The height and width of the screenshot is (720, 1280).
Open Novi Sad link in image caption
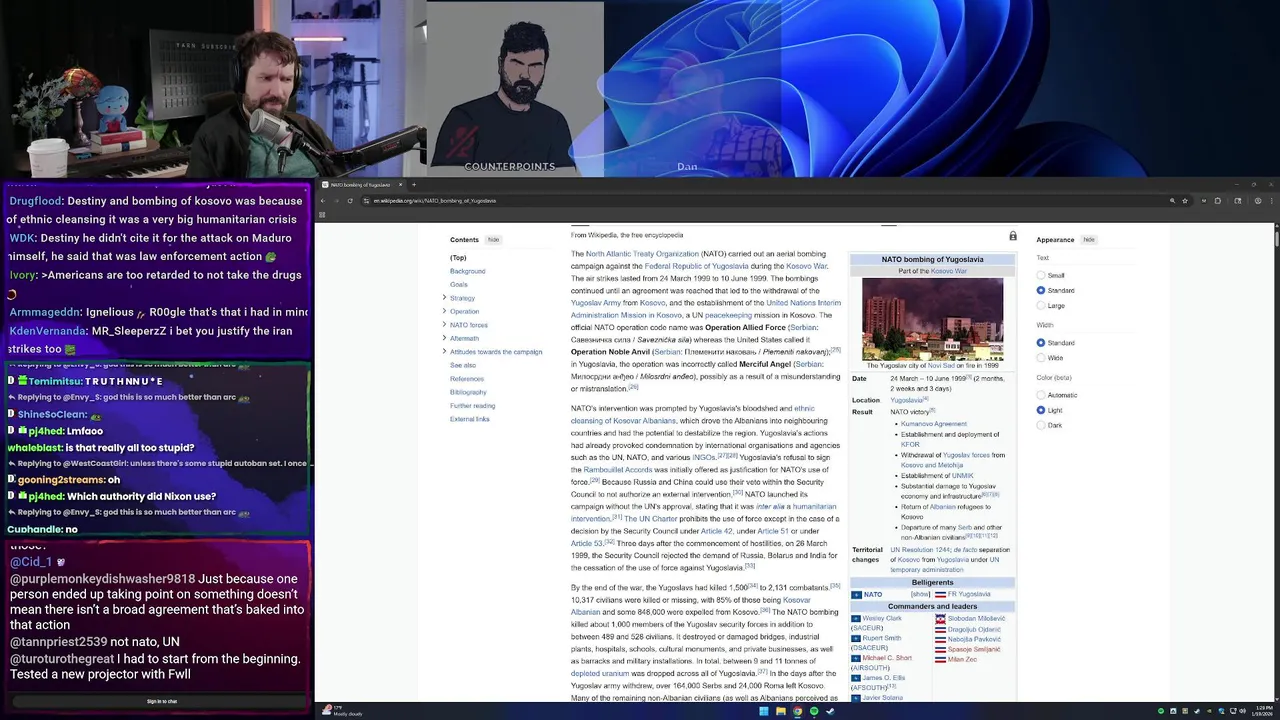coord(941,365)
